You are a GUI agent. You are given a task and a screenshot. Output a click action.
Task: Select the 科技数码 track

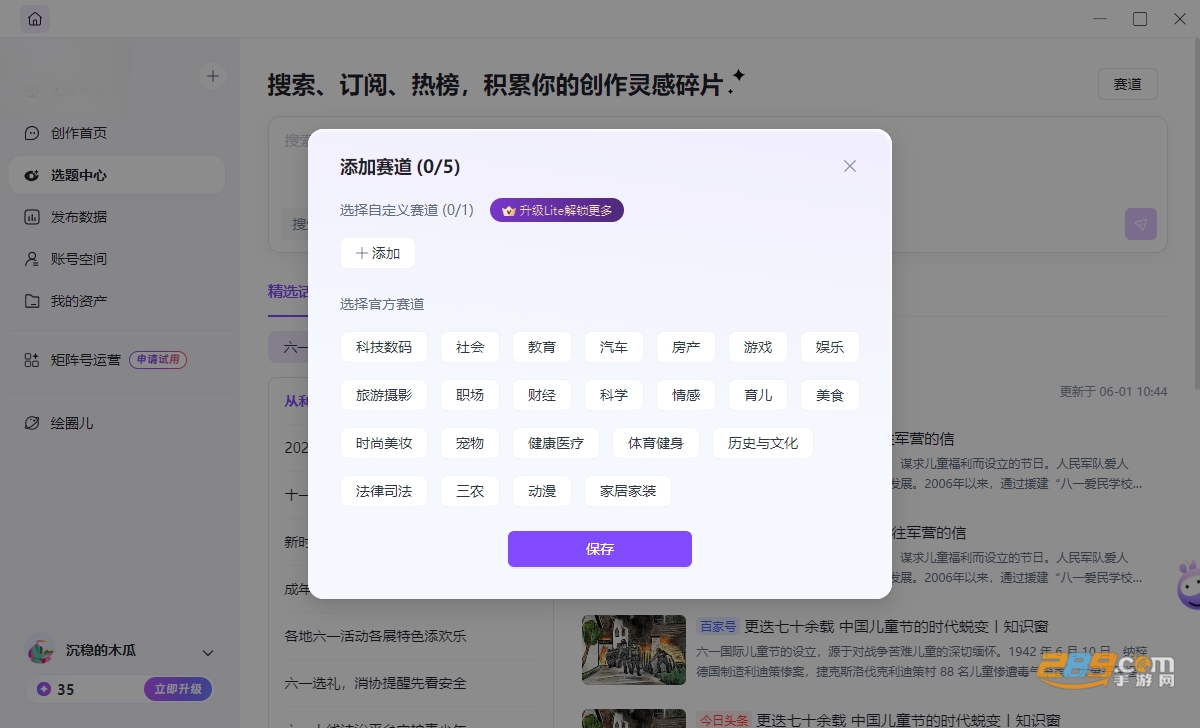(x=384, y=347)
